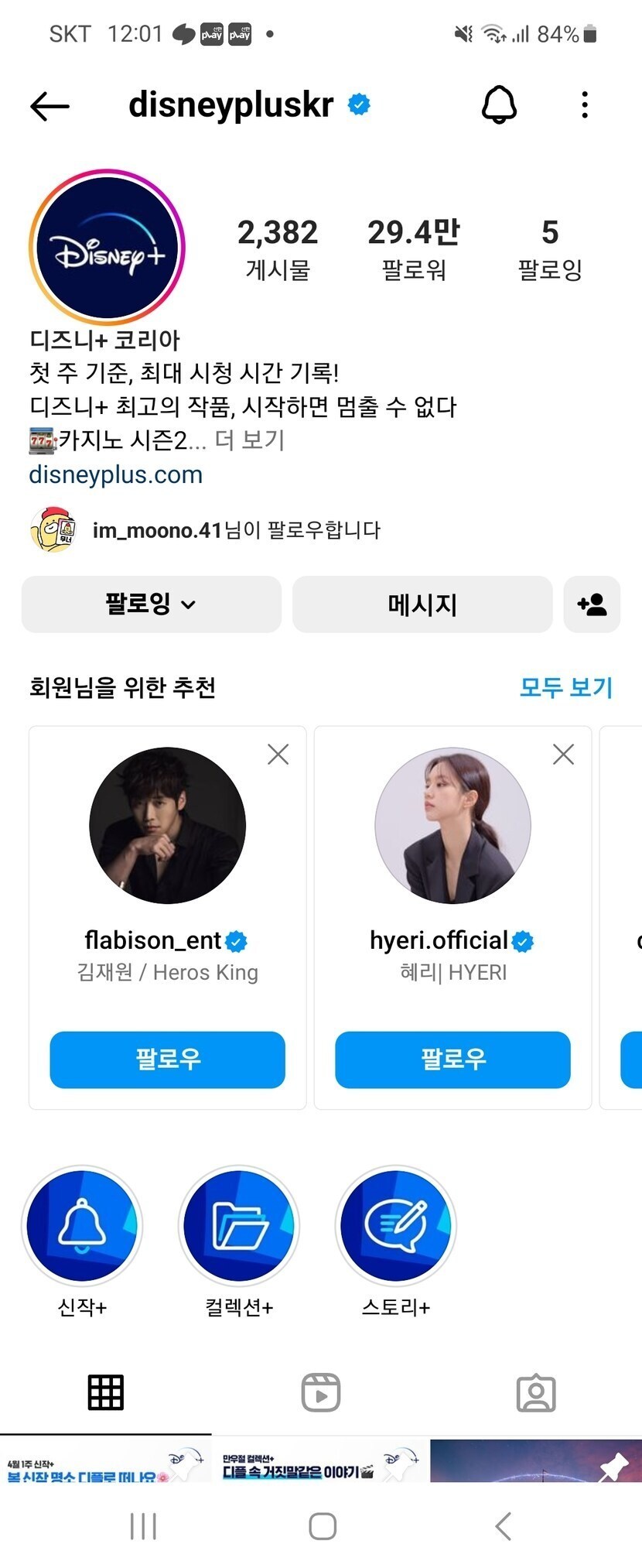Open the 컬렉션+ story highlight

(x=239, y=1226)
